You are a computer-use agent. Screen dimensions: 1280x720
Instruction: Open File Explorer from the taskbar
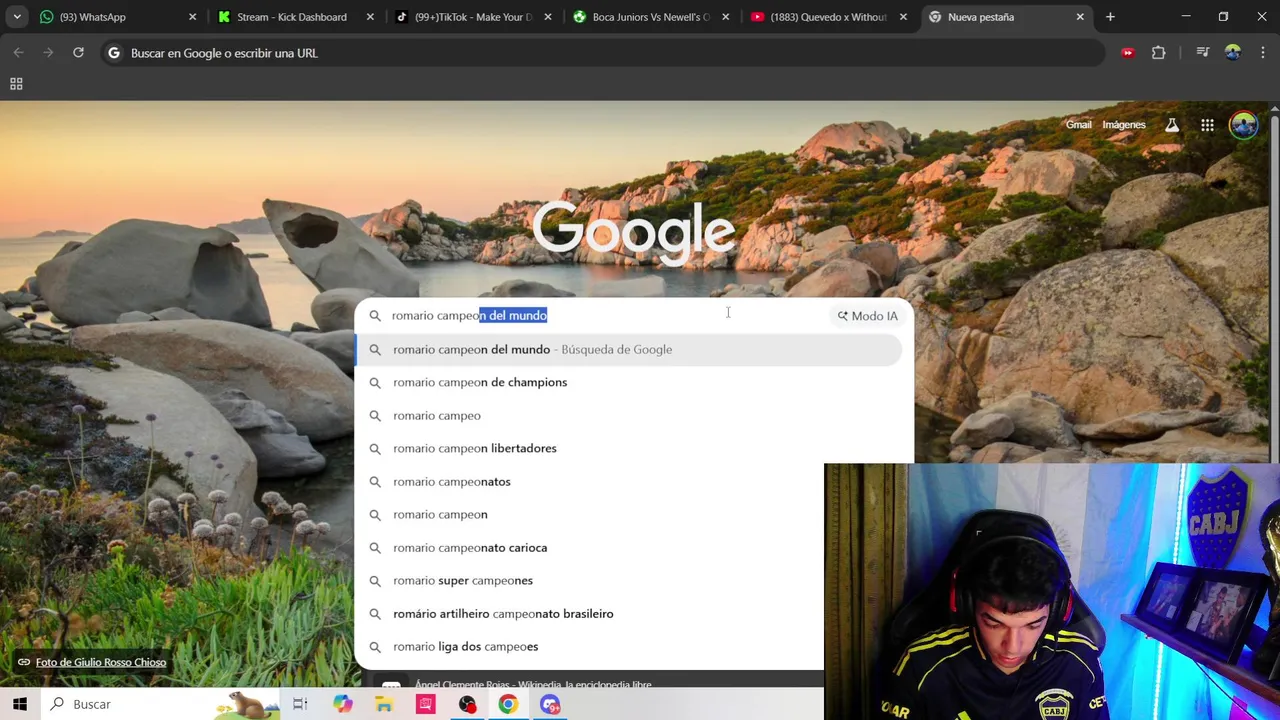pos(384,704)
